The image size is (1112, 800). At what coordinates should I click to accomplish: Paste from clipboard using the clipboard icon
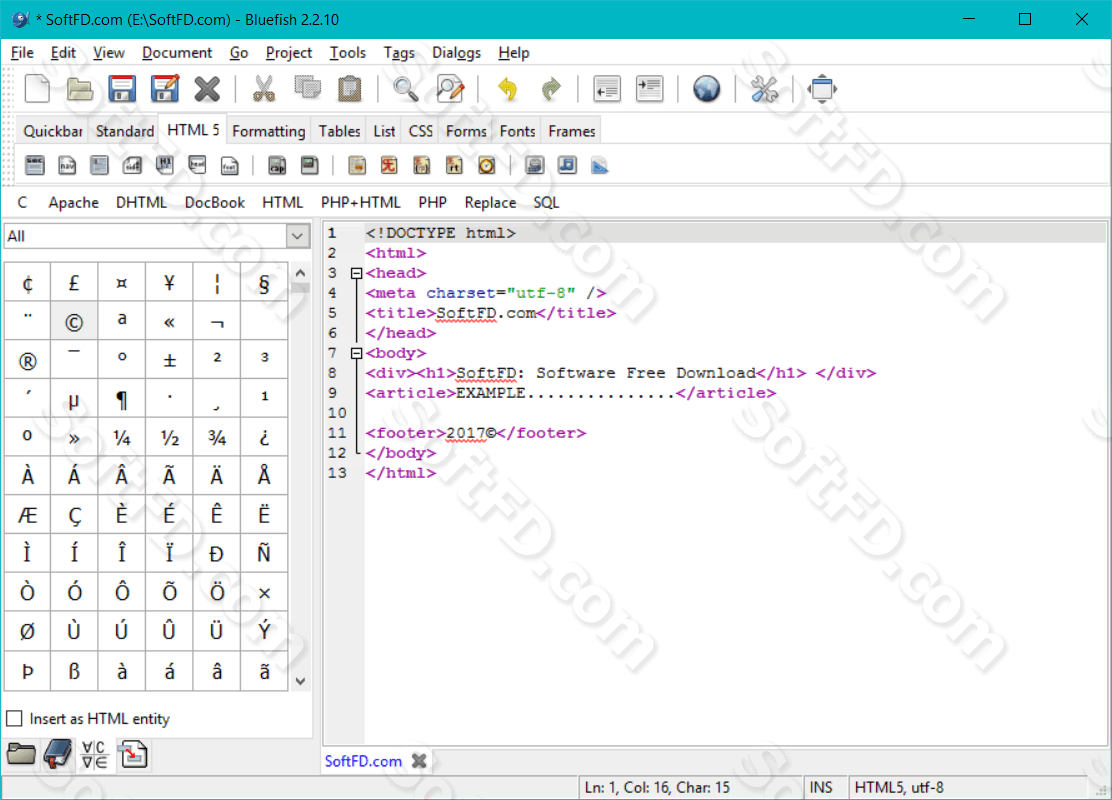click(x=349, y=89)
